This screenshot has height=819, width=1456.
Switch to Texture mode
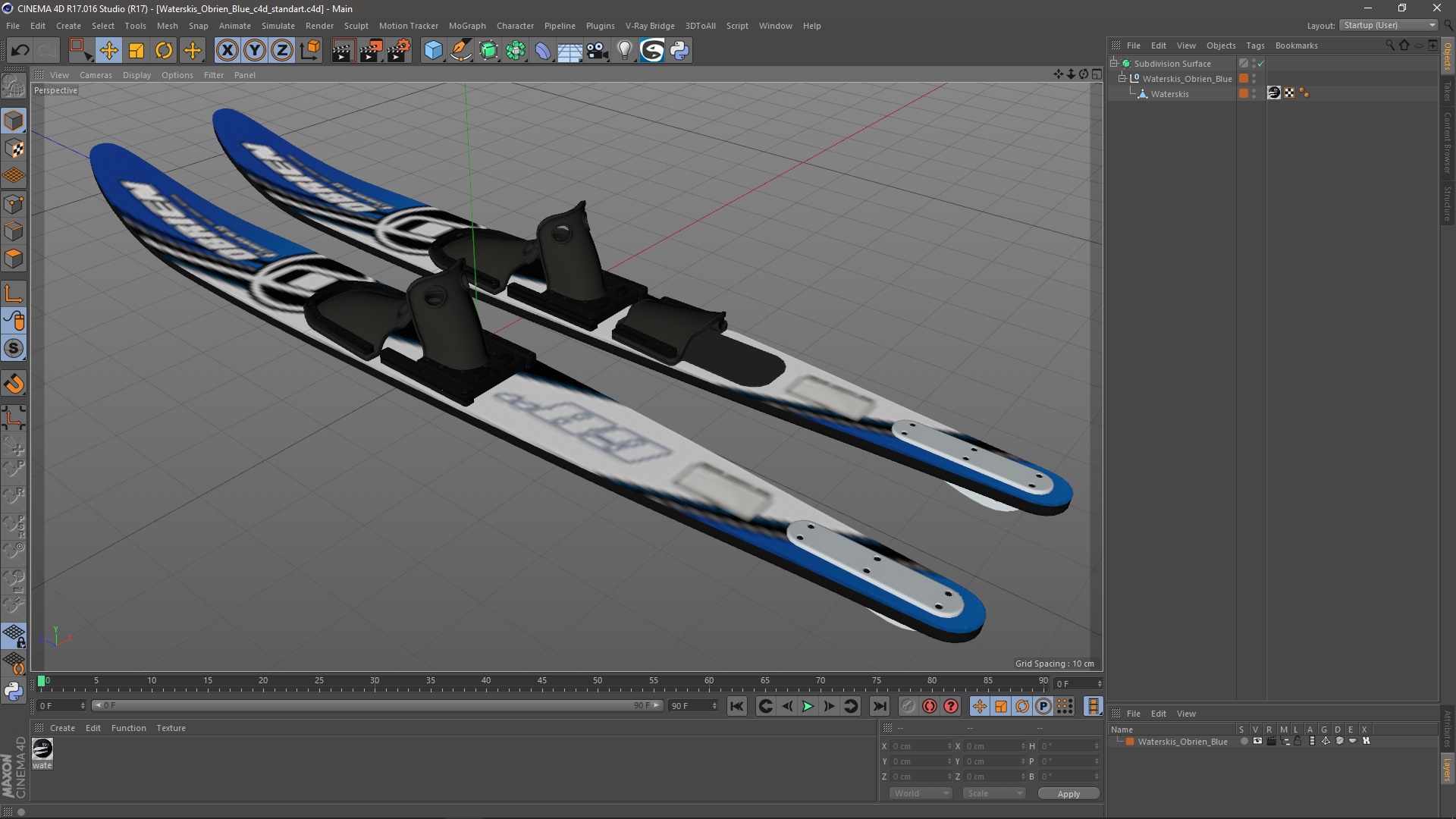pyautogui.click(x=14, y=149)
